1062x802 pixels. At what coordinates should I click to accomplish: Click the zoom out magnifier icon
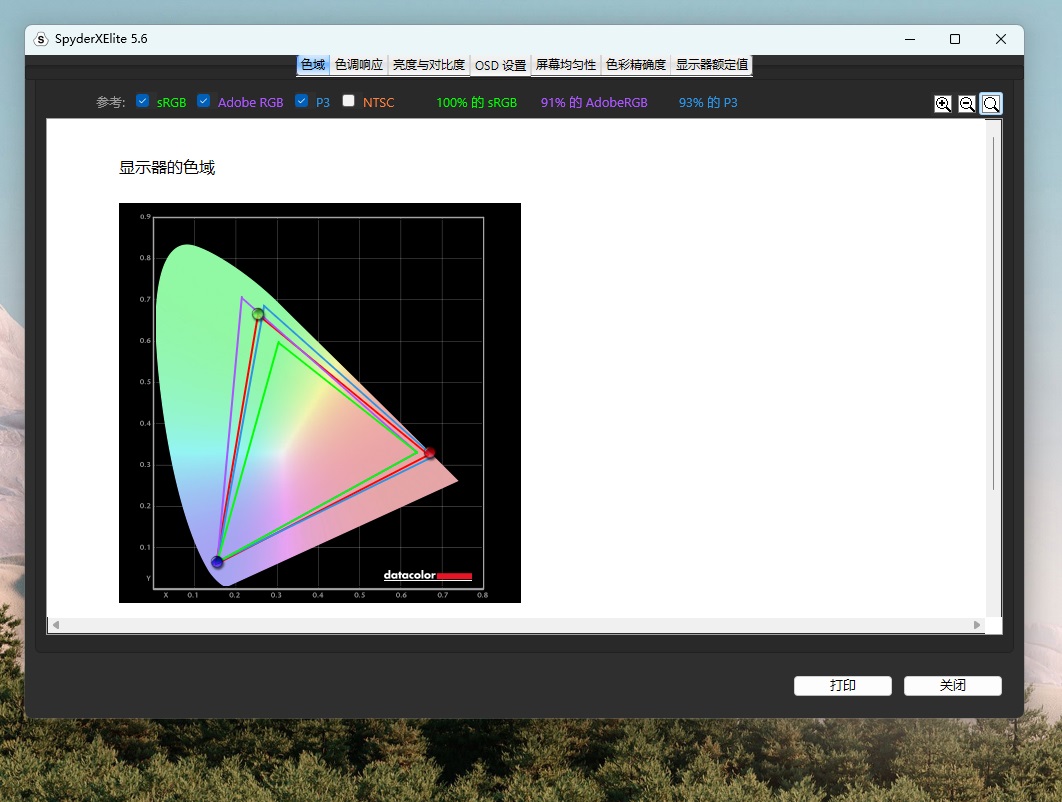(967, 104)
